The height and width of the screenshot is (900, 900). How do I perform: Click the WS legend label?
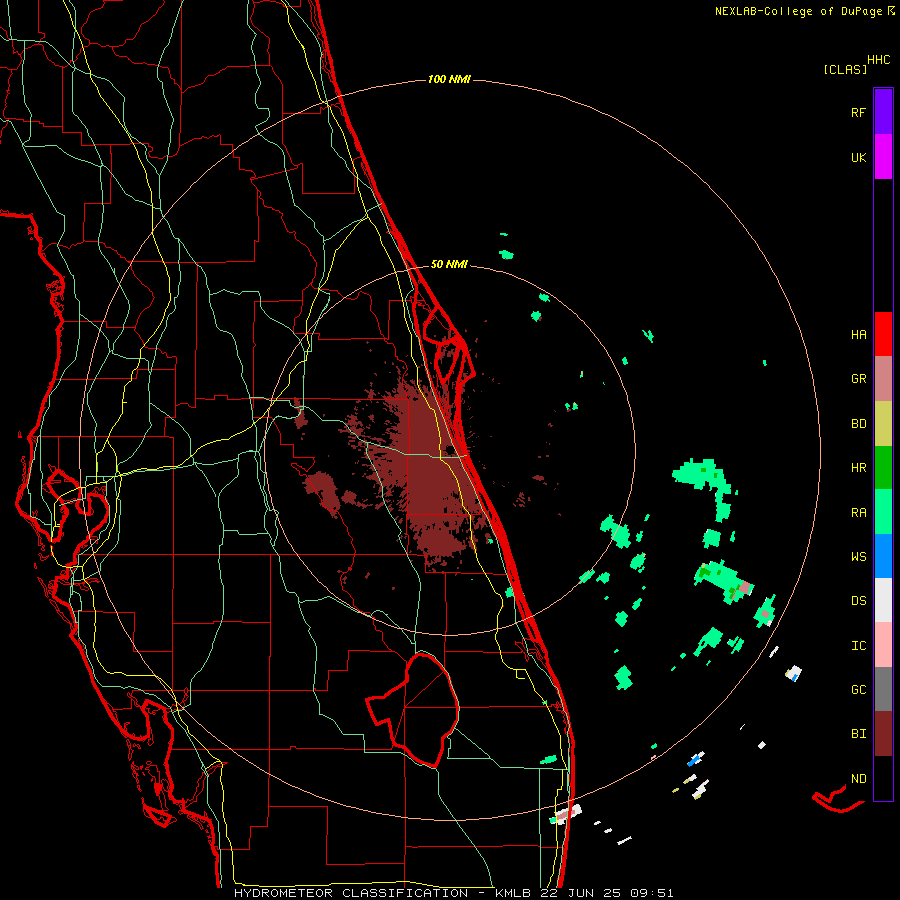(858, 556)
